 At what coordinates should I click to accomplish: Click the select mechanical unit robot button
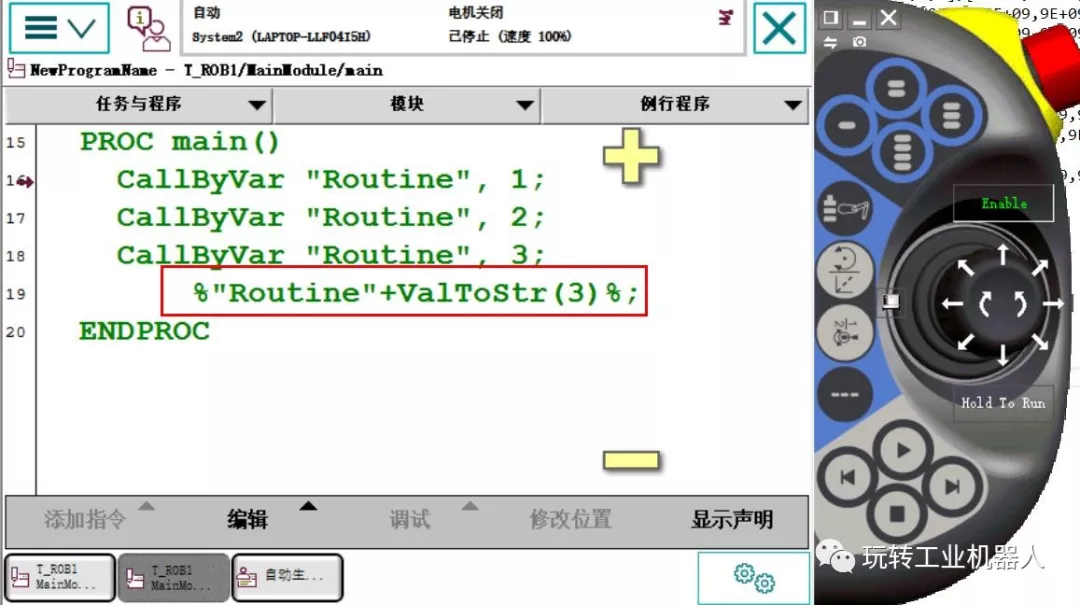point(845,211)
